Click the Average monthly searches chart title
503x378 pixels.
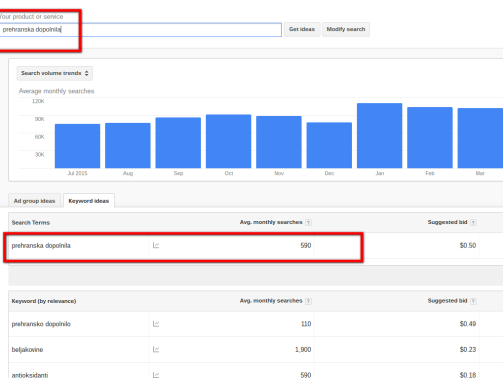pos(56,91)
